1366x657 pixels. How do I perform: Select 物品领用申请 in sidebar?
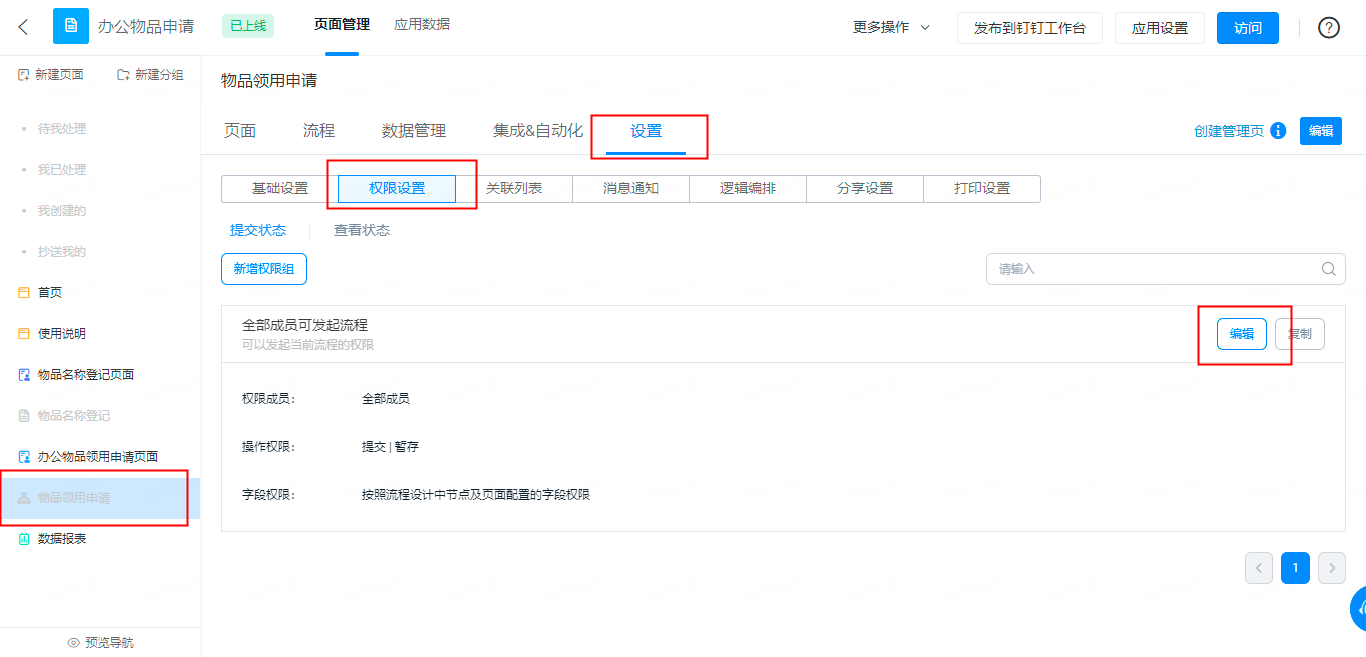coord(100,498)
